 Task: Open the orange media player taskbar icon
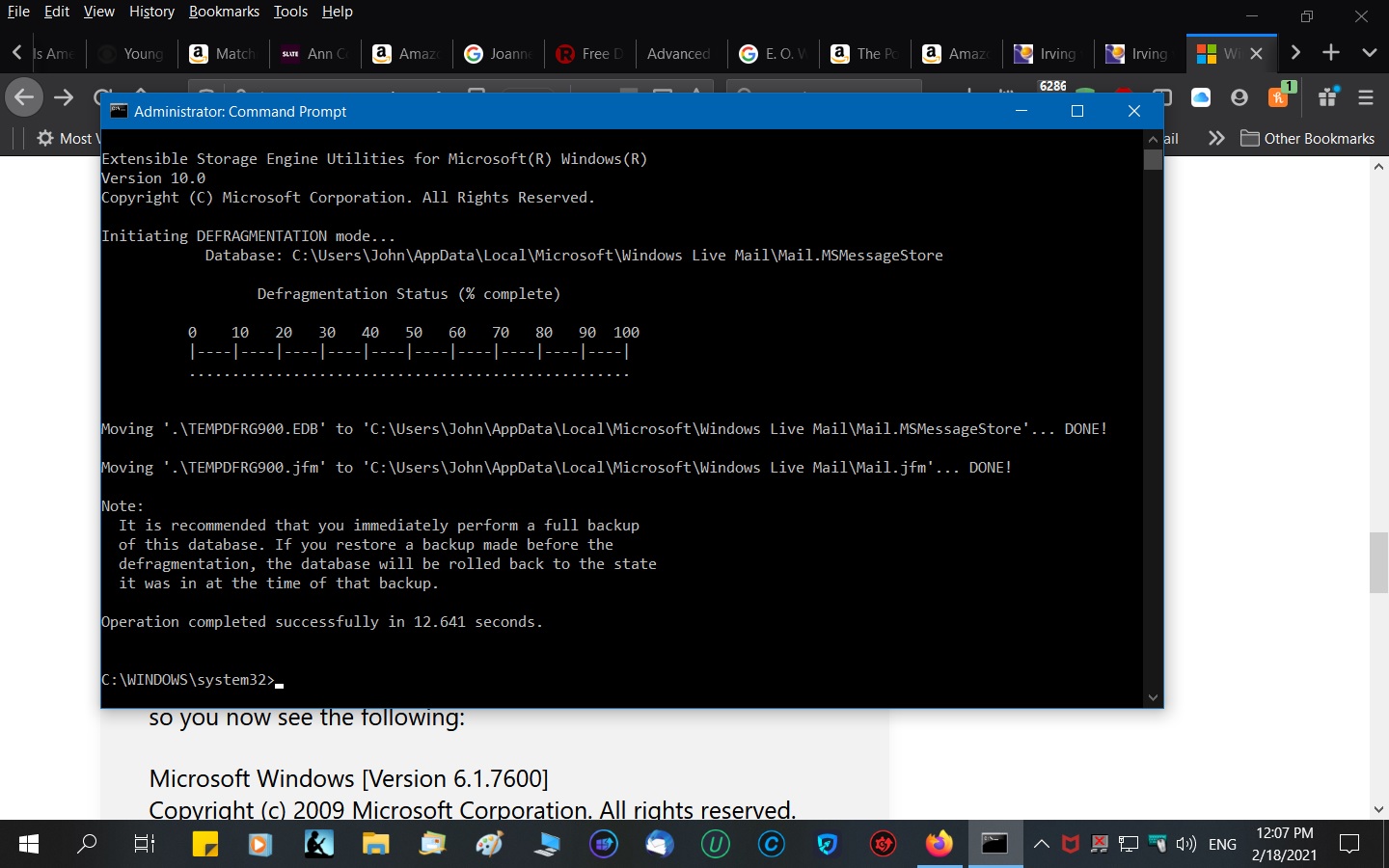[x=260, y=845]
